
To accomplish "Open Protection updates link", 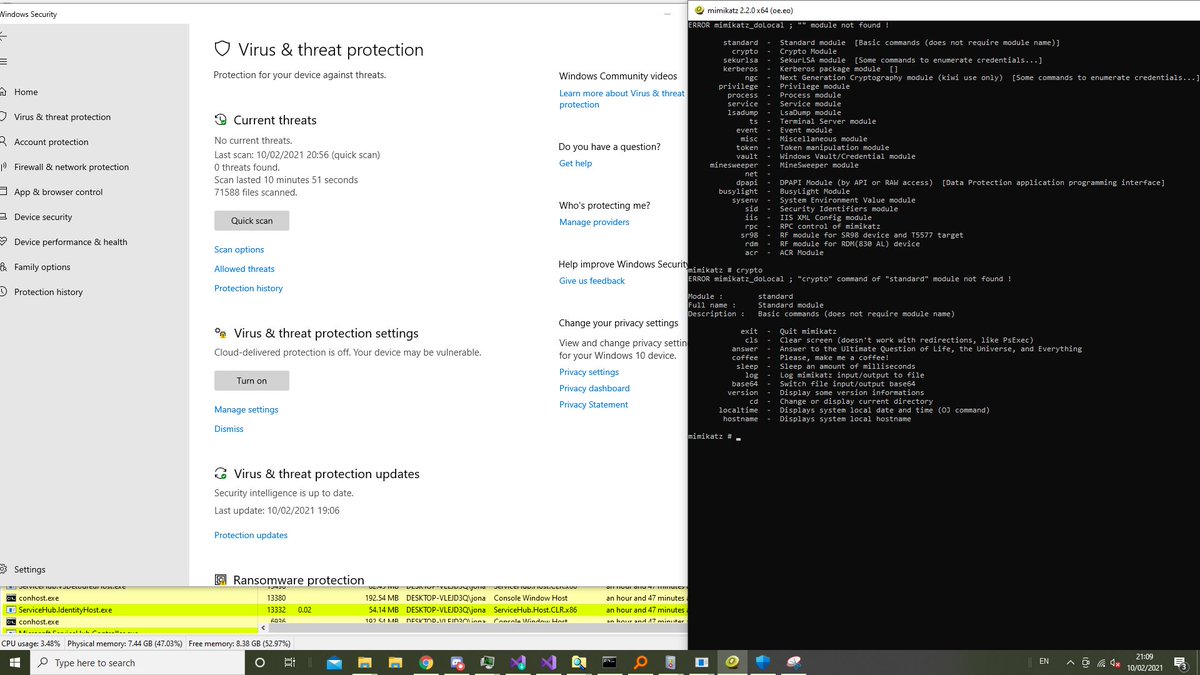I will point(251,535).
